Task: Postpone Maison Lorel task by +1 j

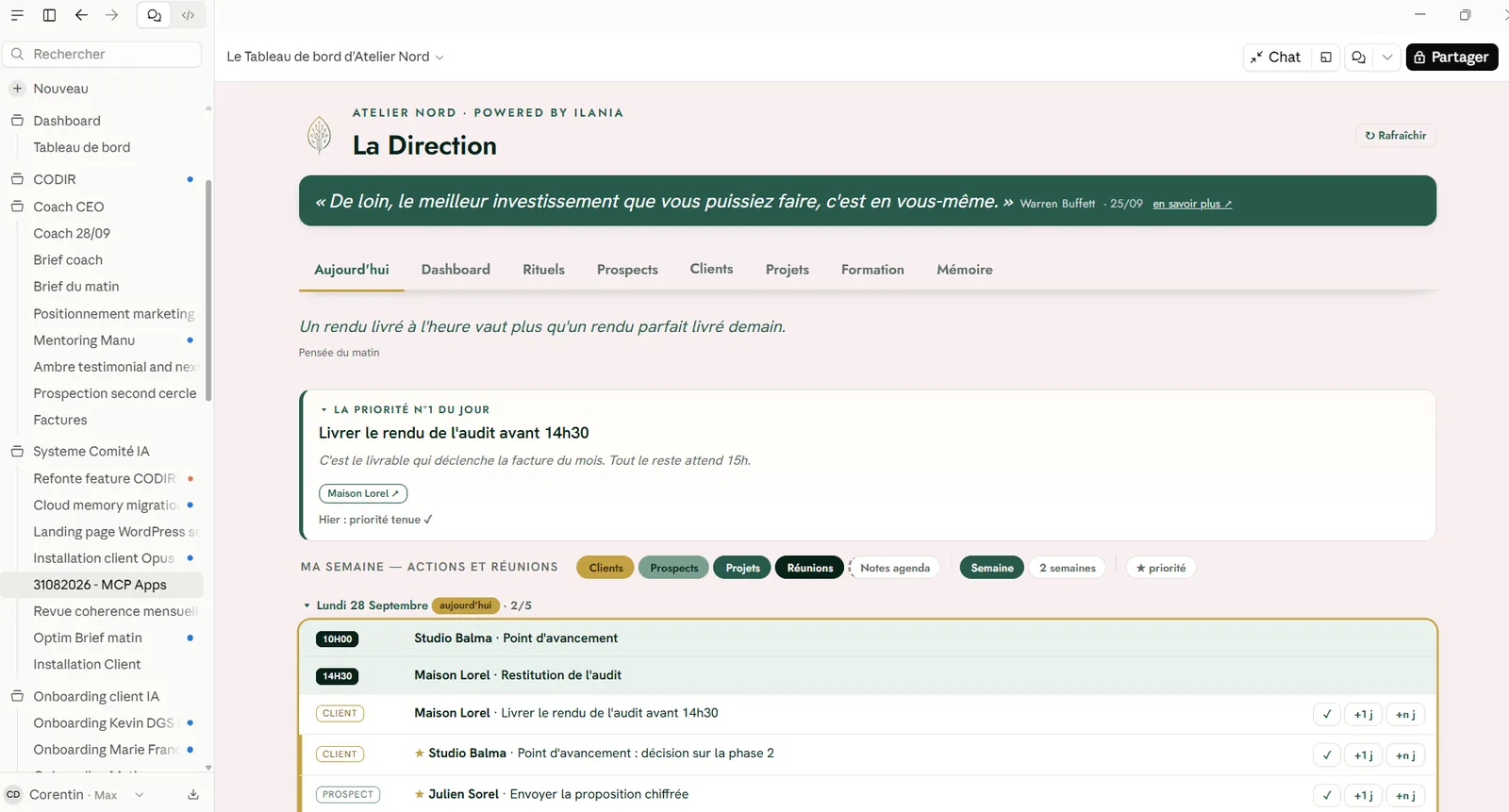Action: 1364,715
